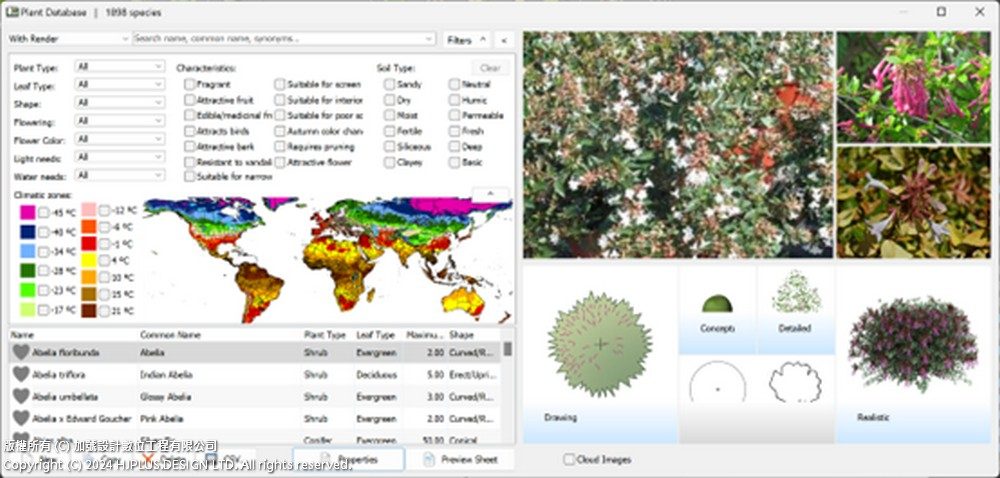
Task: Expand the search box history arrow
Action: point(429,39)
